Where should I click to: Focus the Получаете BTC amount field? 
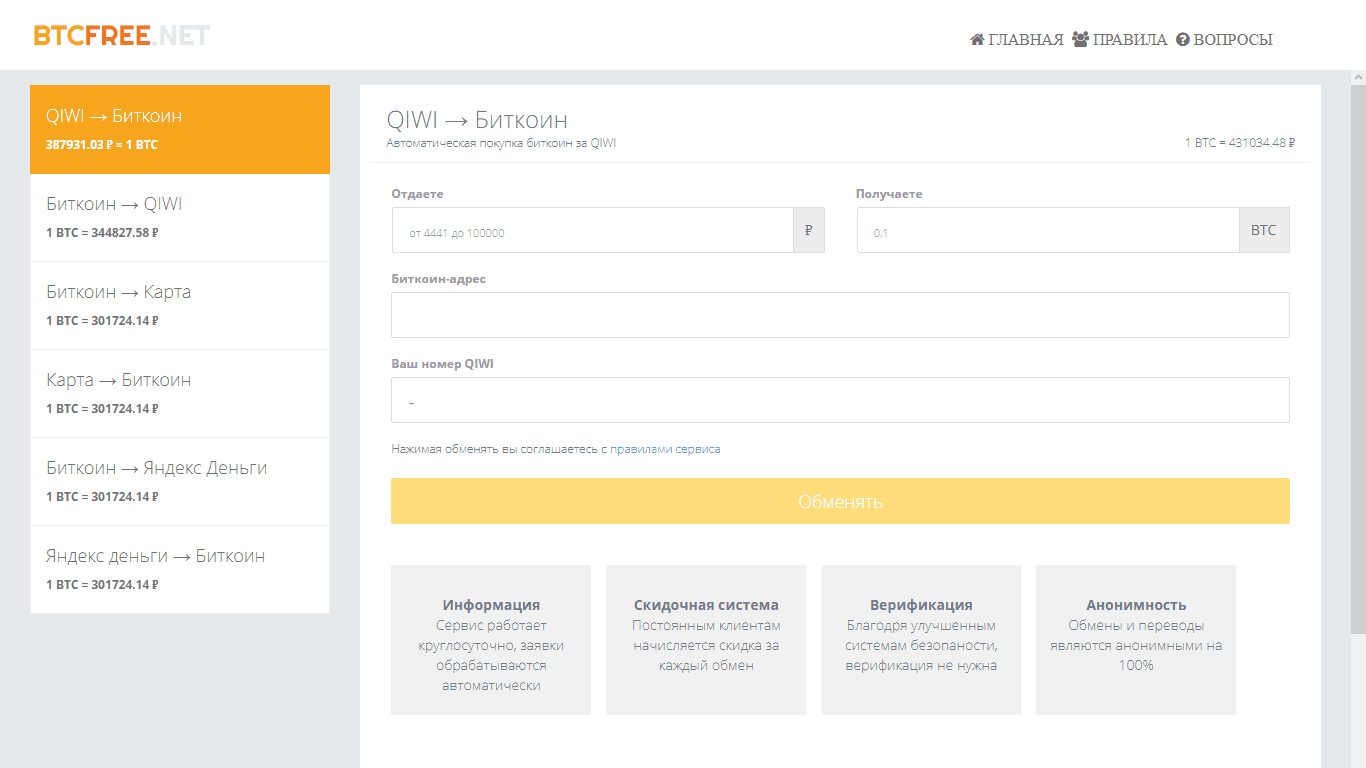tap(1047, 231)
